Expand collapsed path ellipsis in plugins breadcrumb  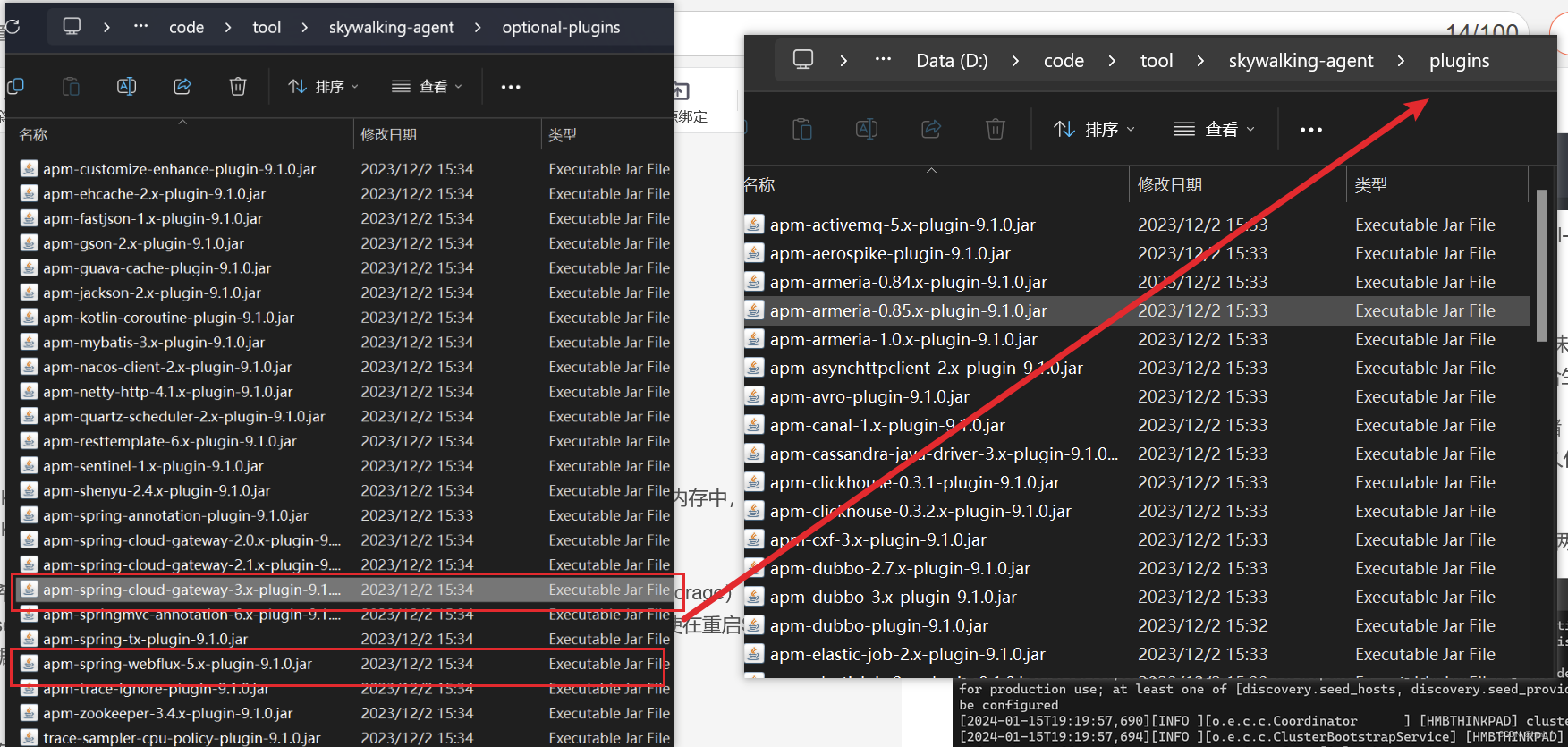tap(883, 60)
